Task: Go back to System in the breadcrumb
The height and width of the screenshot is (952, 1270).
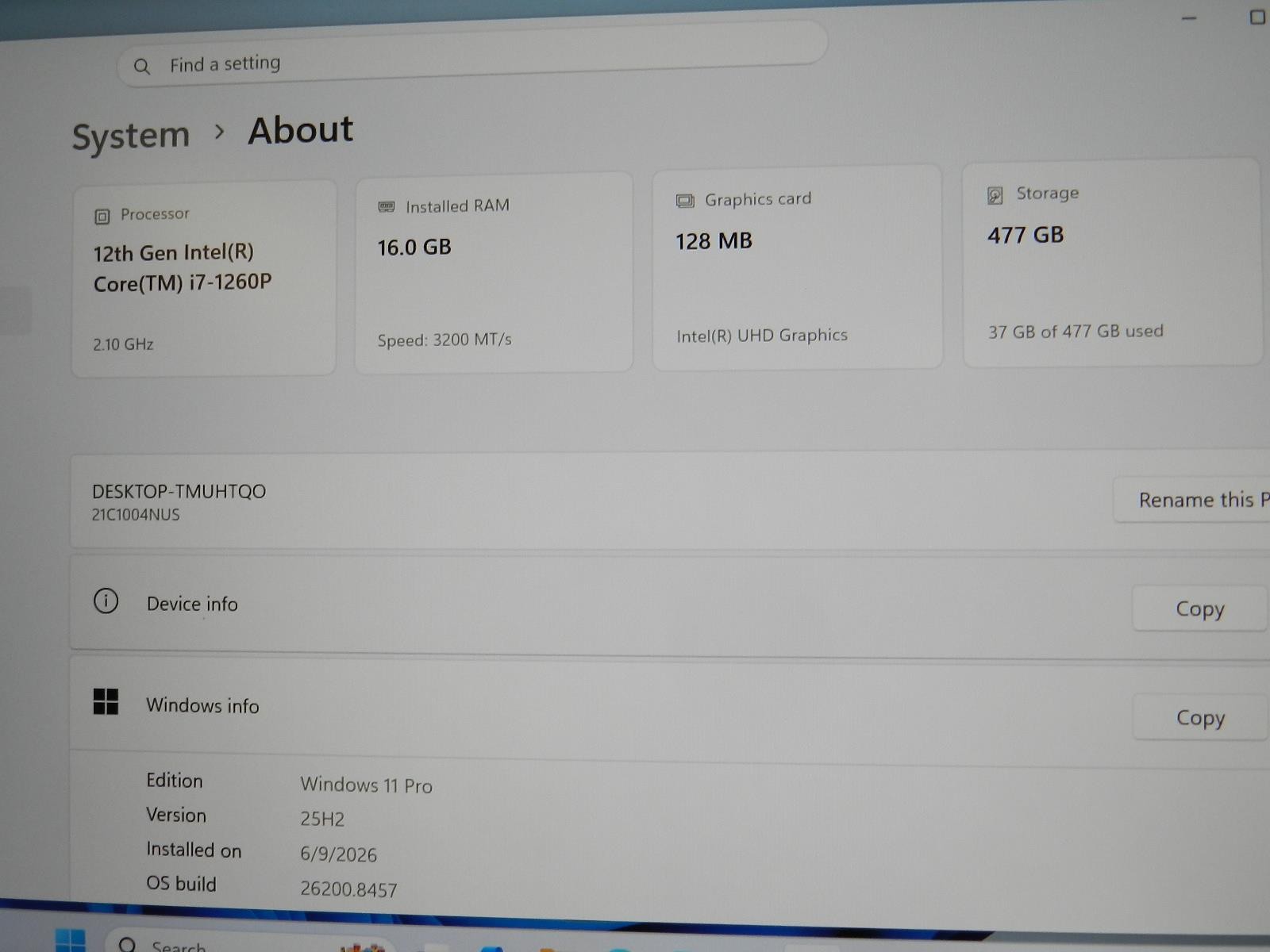Action: click(131, 136)
